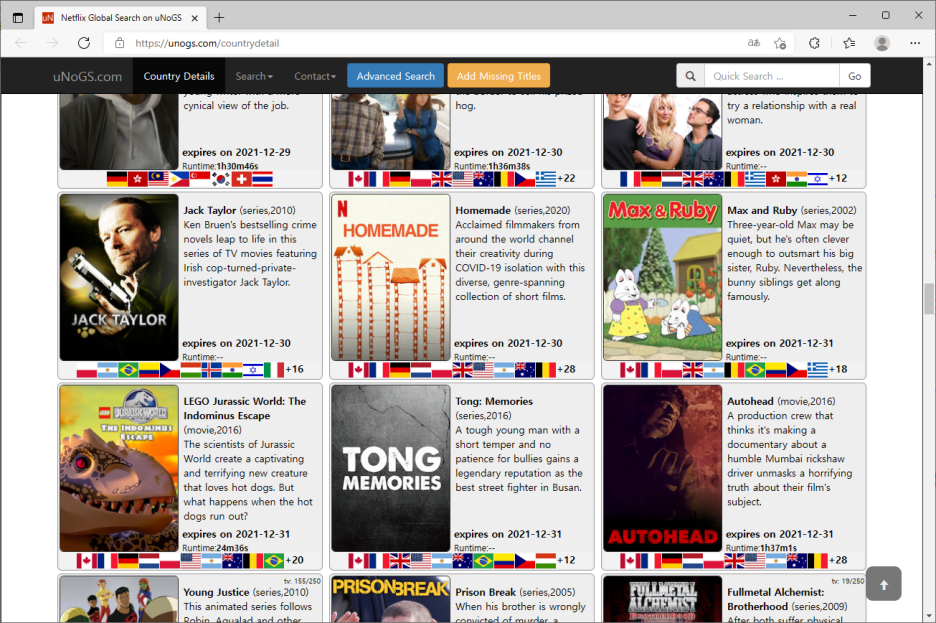Click the translate/read aloud icon in address bar

(x=754, y=43)
